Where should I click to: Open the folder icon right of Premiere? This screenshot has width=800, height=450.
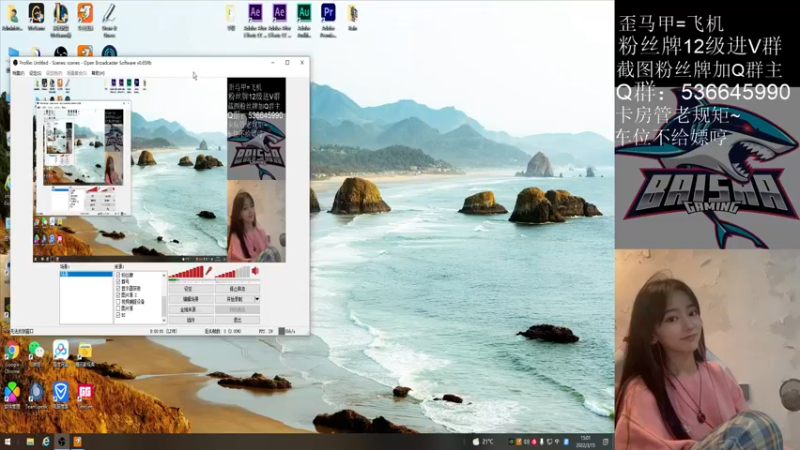[353, 17]
